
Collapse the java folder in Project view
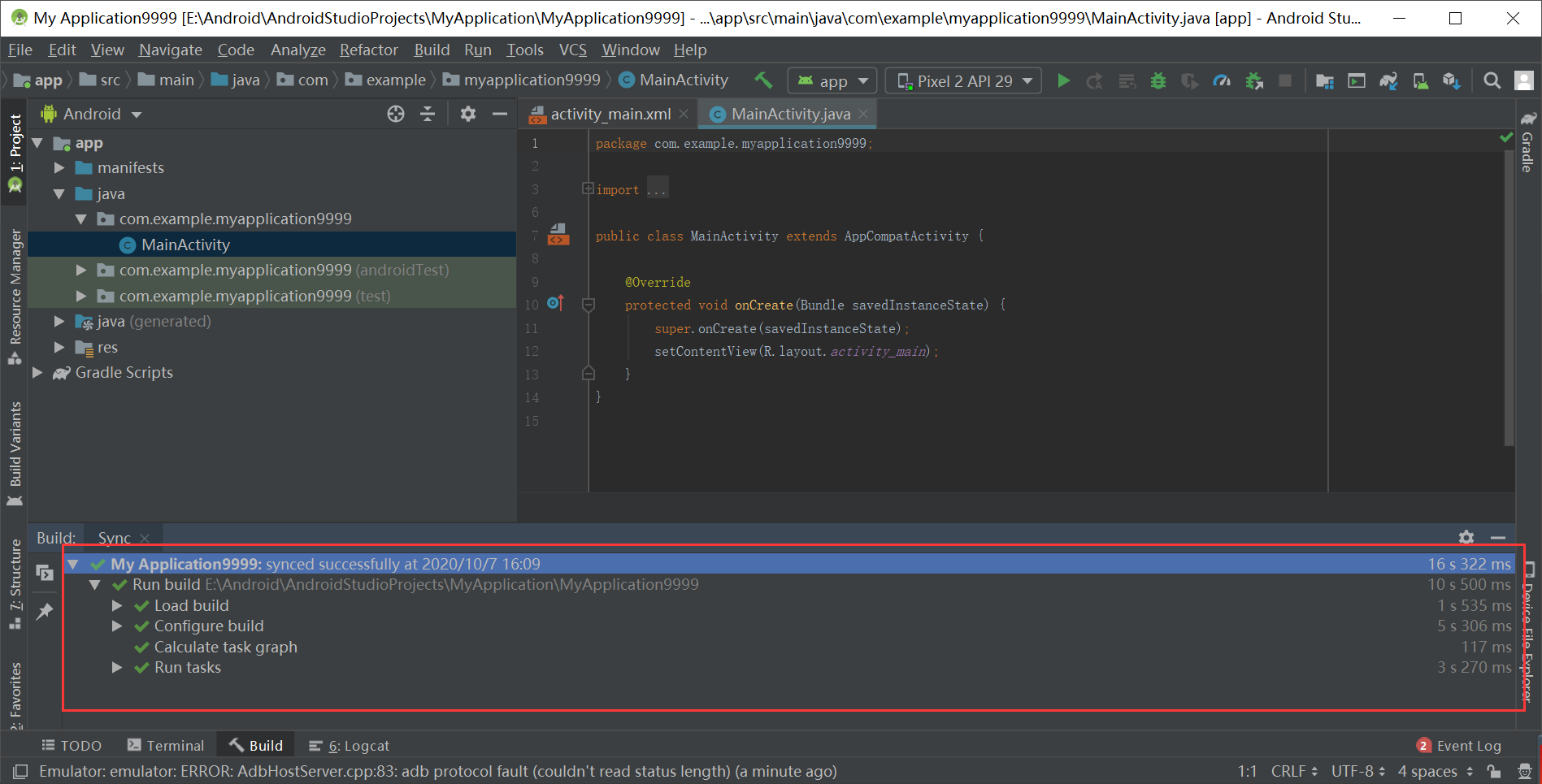(x=59, y=193)
